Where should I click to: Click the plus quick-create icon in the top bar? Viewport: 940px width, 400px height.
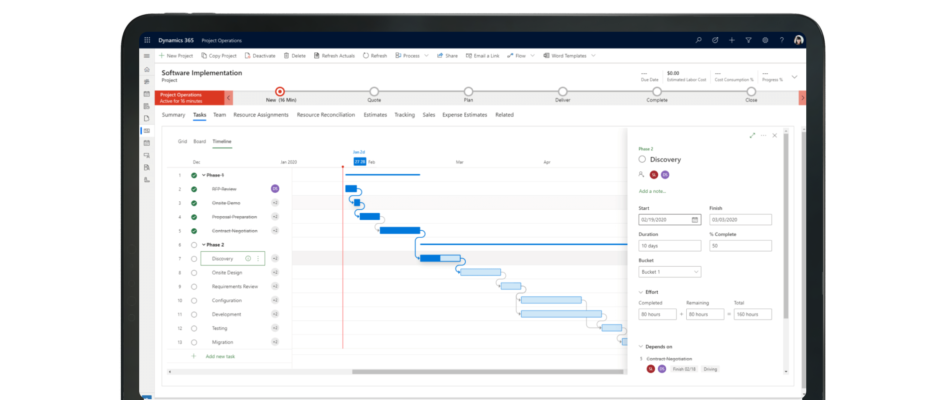pyautogui.click(x=732, y=40)
